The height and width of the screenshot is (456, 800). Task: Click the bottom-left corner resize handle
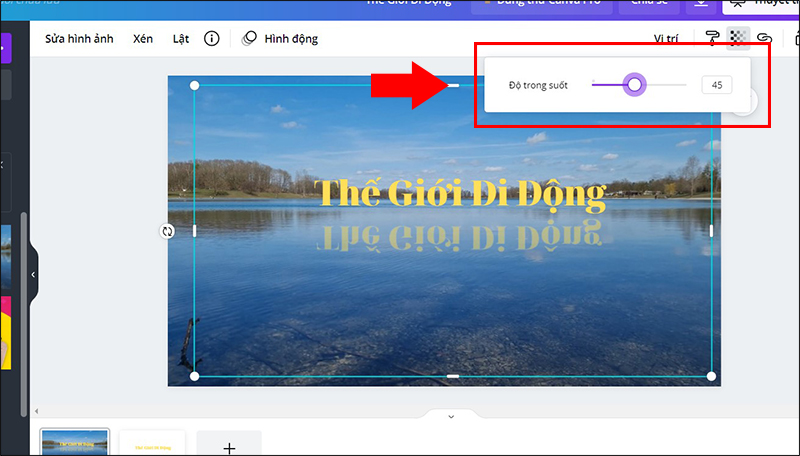point(194,376)
